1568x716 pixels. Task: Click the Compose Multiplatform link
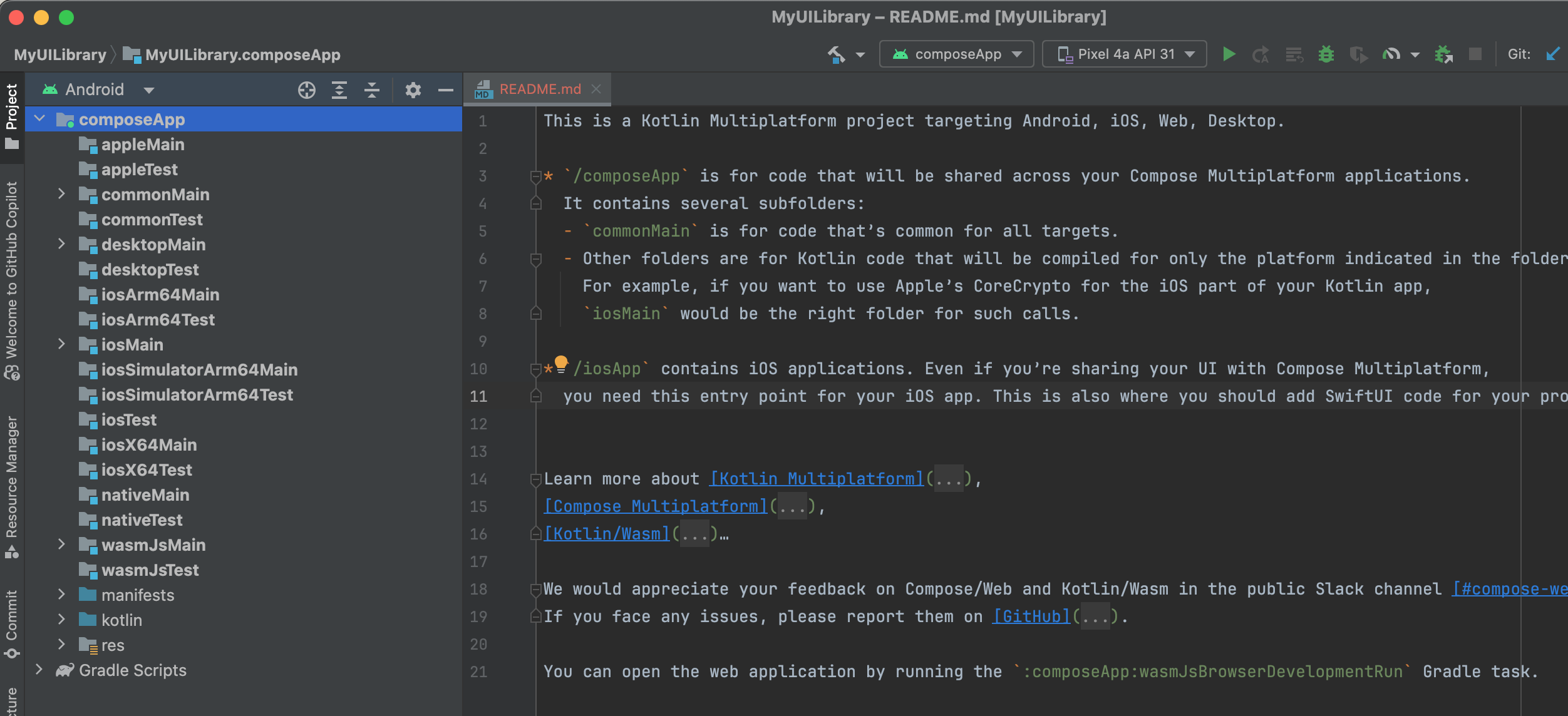656,506
